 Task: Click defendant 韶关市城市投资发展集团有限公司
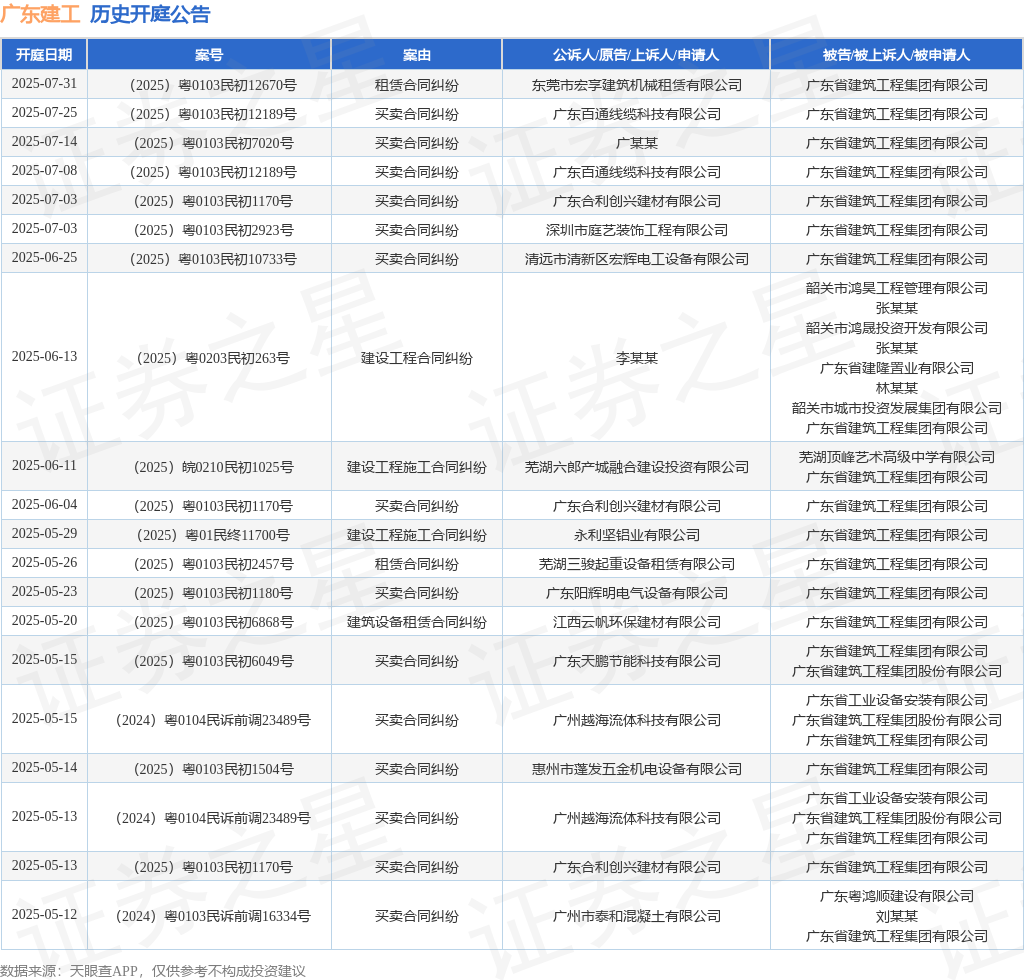coord(897,408)
